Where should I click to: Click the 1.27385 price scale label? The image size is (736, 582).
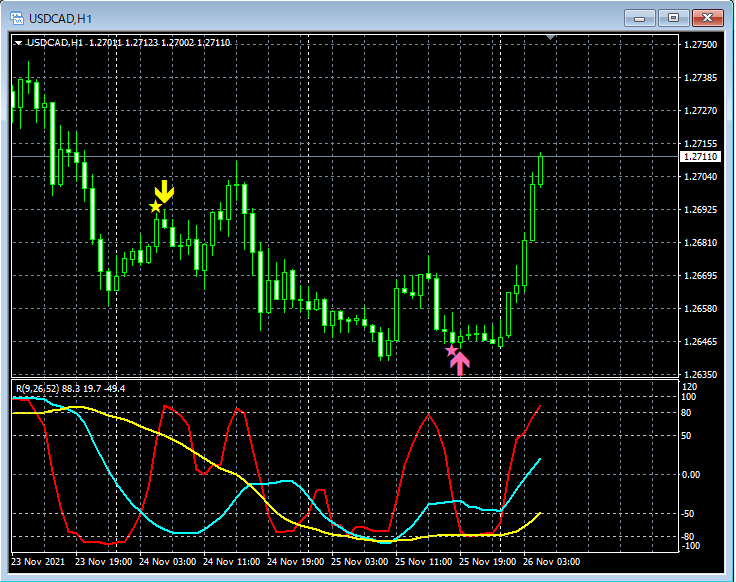click(700, 77)
